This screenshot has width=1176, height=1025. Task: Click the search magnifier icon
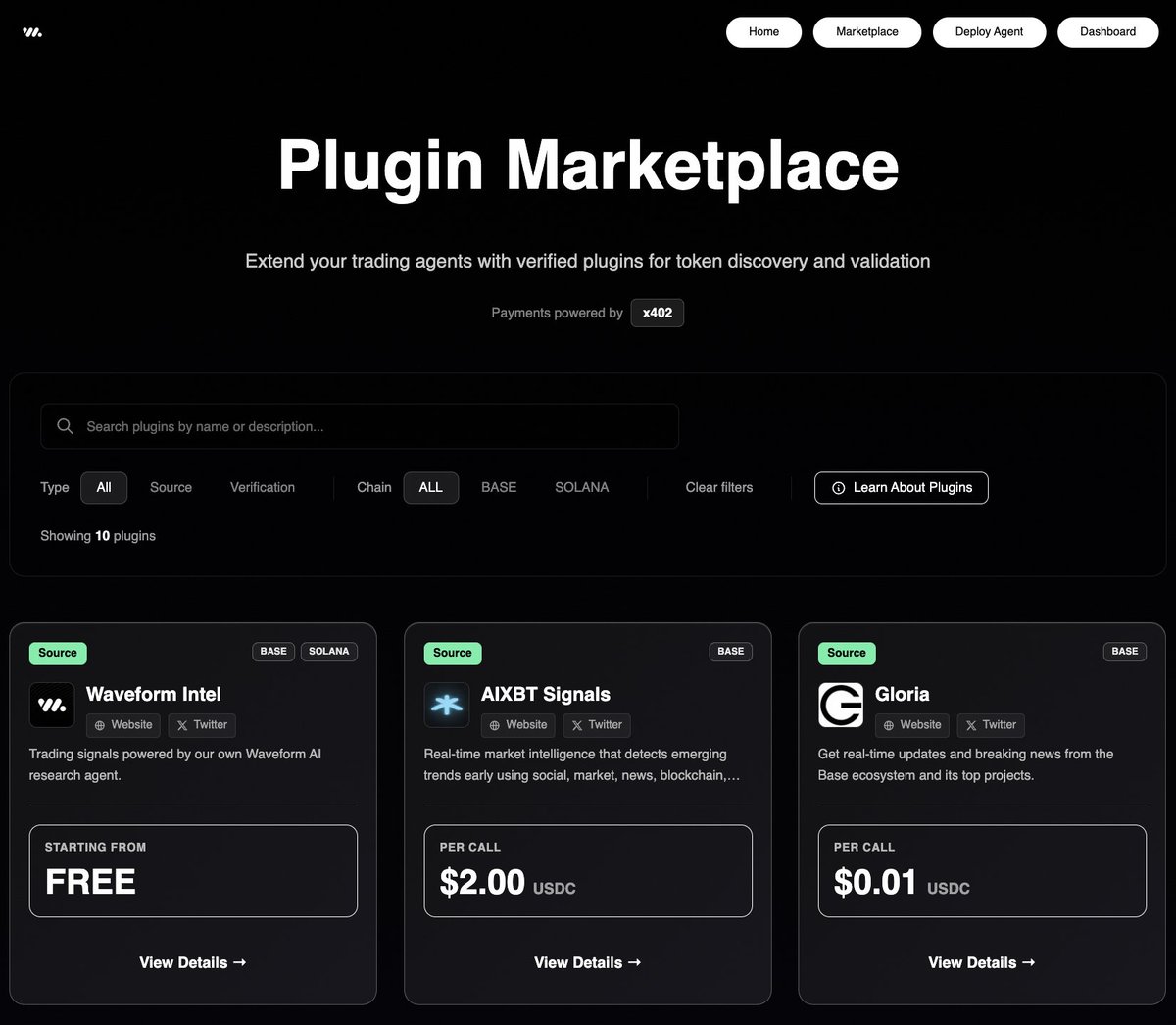pyautogui.click(x=65, y=426)
